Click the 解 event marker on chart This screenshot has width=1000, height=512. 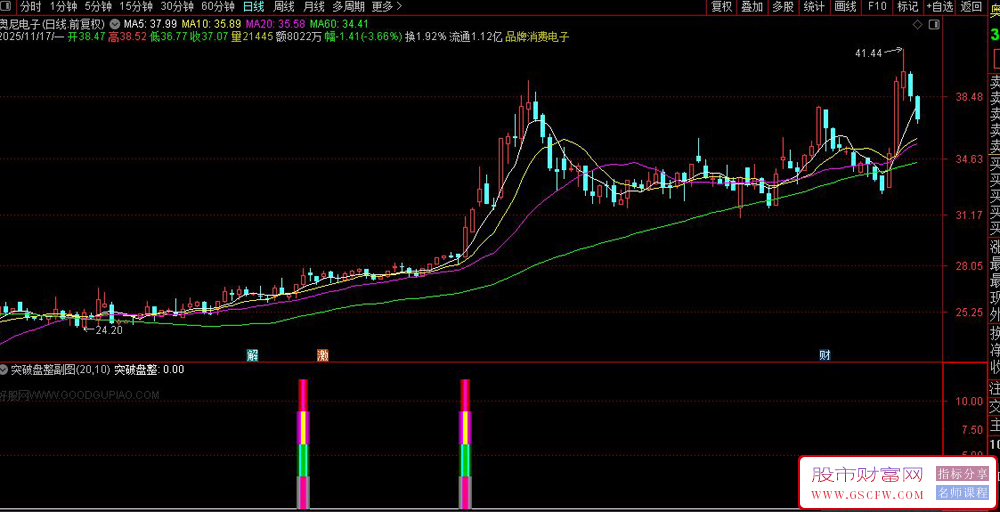(252, 355)
